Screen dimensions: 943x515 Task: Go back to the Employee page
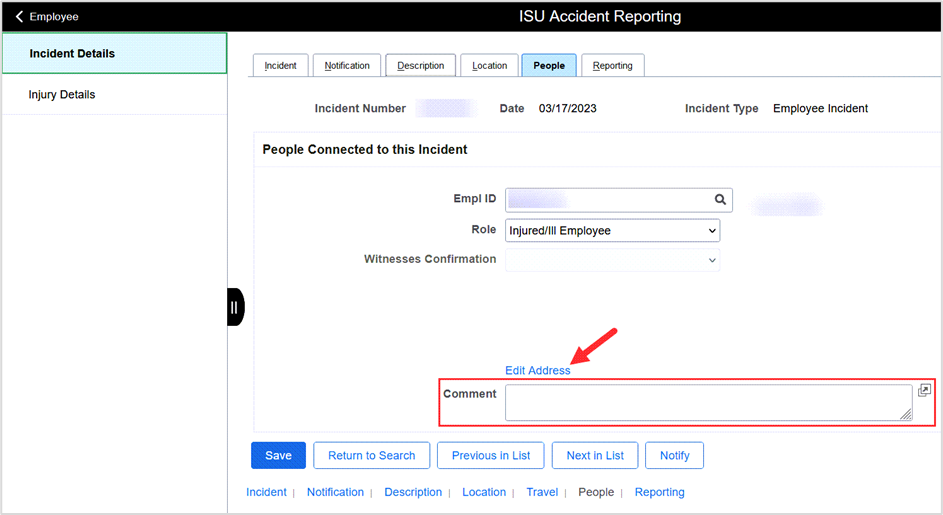click(x=47, y=17)
